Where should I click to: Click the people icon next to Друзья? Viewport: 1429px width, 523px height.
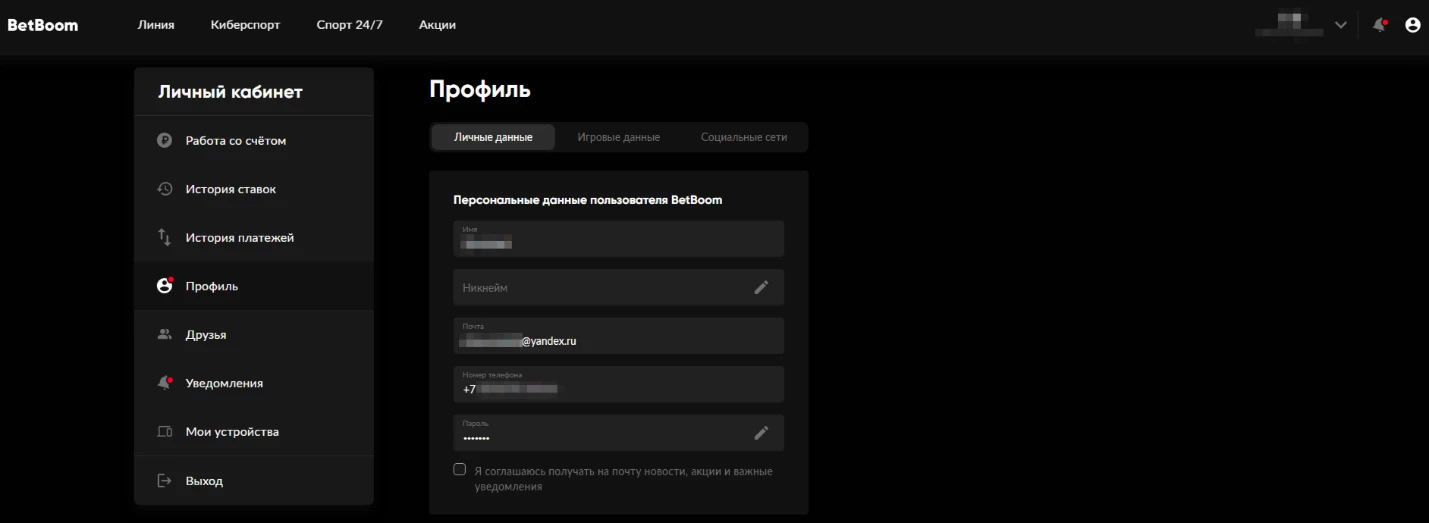pyautogui.click(x=165, y=334)
